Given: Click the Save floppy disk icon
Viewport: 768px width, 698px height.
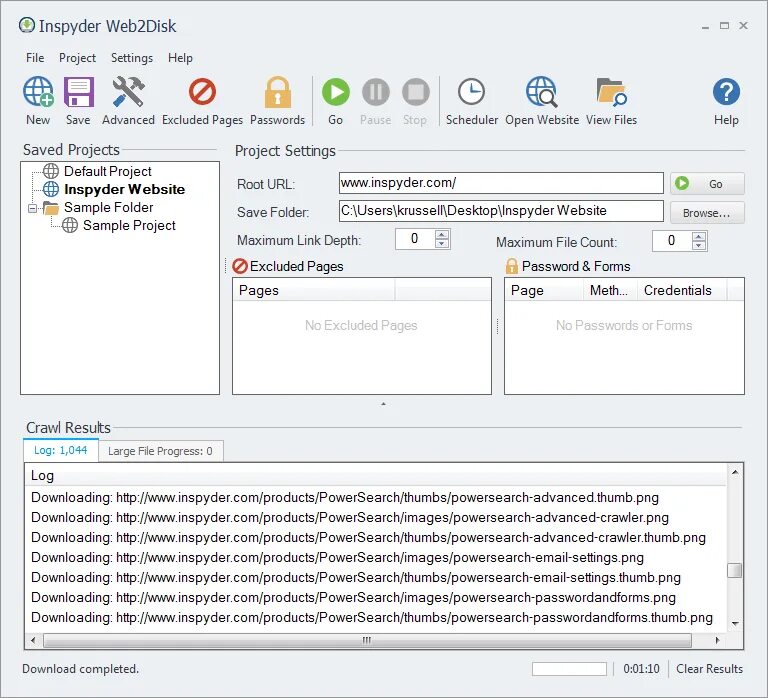Looking at the screenshot, I should (78, 92).
